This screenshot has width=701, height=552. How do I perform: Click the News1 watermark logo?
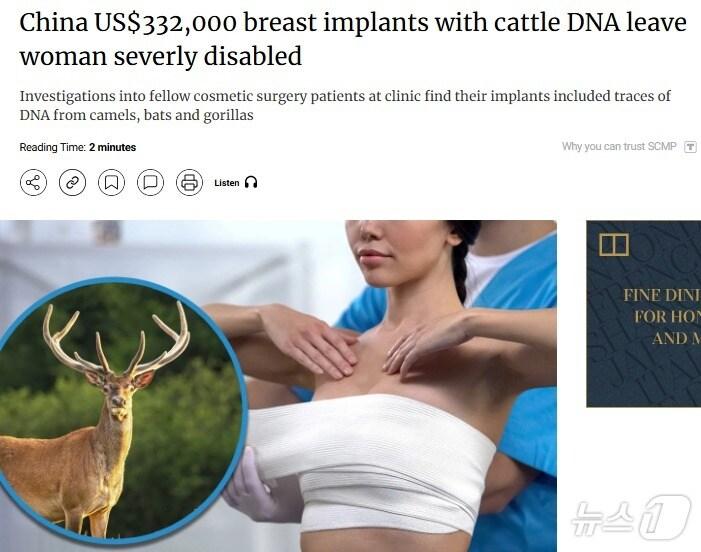(x=631, y=518)
